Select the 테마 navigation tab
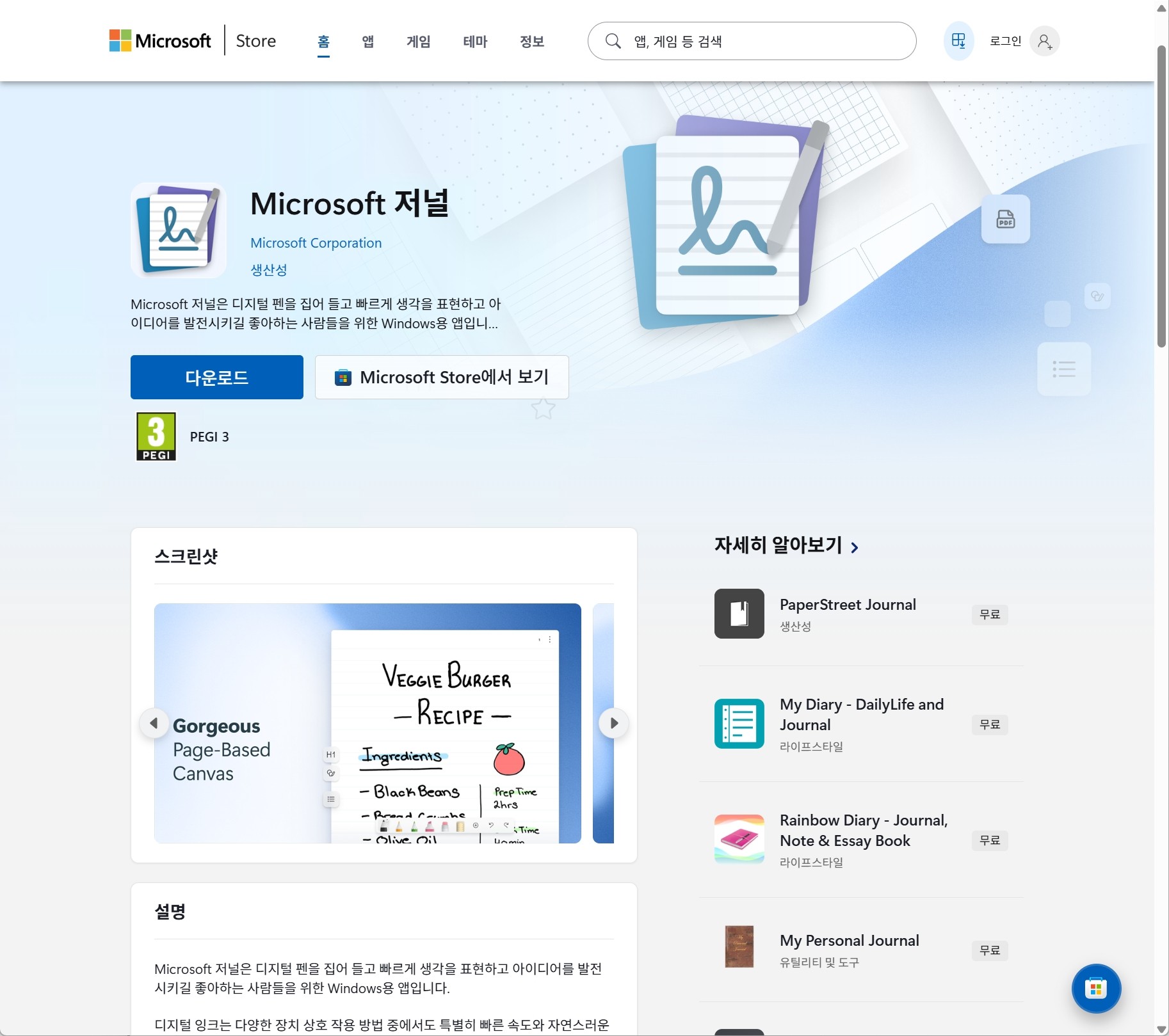 pos(475,42)
